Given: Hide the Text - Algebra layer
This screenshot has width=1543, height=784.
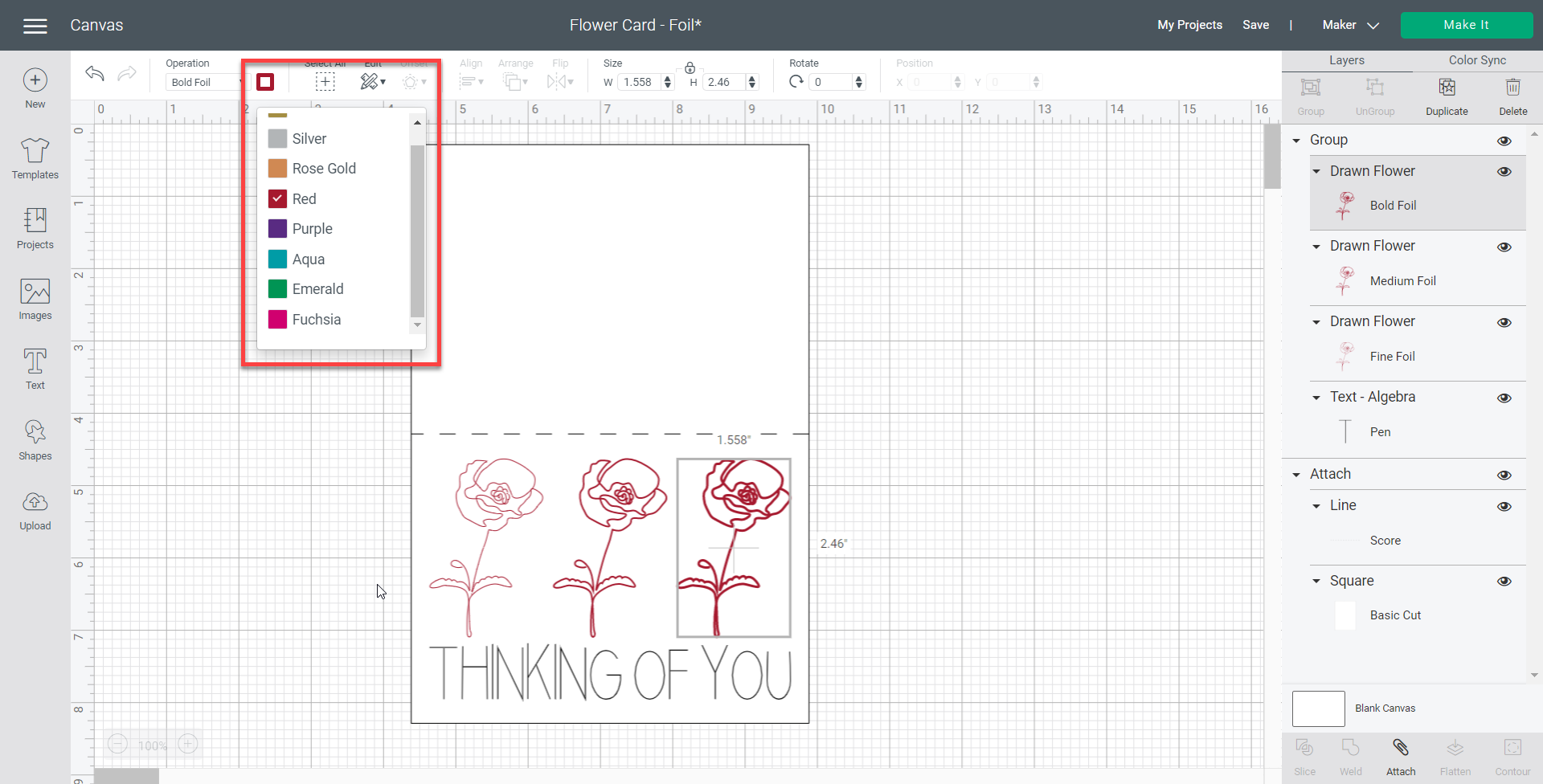Looking at the screenshot, I should point(1504,398).
